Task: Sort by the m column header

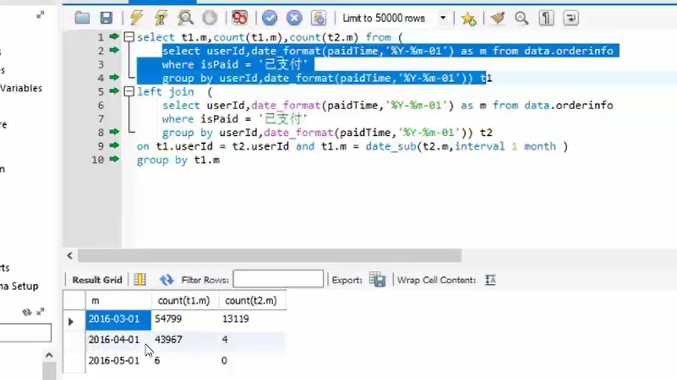Action: coord(118,301)
